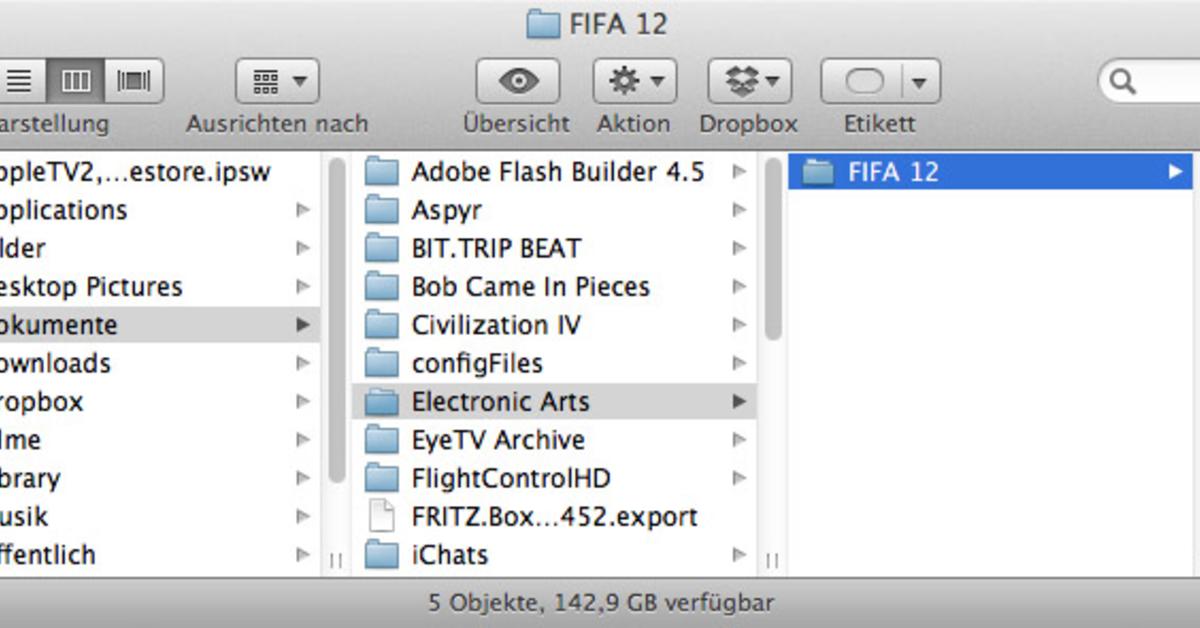Click the FIFA 12 folder icon in the list
This screenshot has width=1200, height=628.
coord(818,172)
